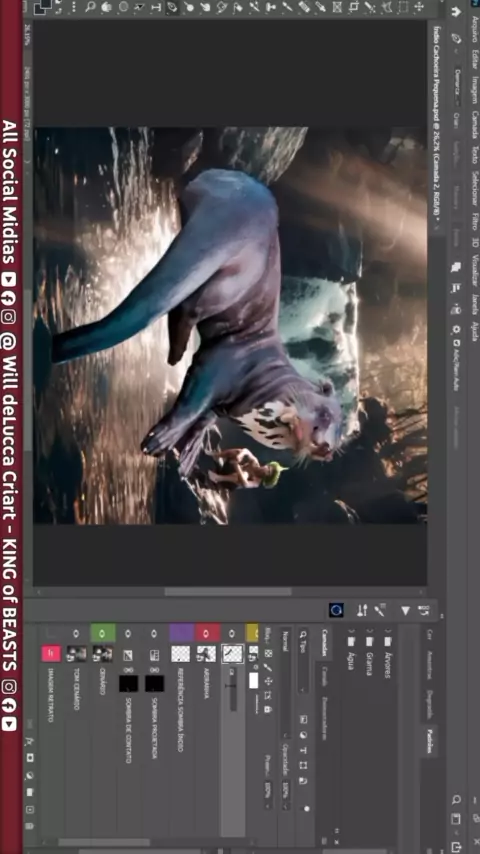This screenshot has height=854, width=480.
Task: Select the Path Selection arrow tool
Action: 139,8
